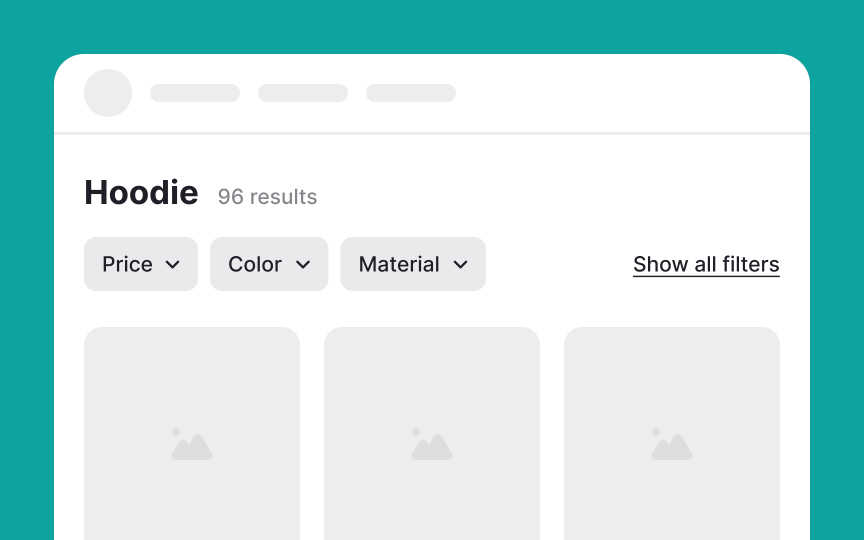
Task: Select the third navigation placeholder pill
Action: click(411, 93)
